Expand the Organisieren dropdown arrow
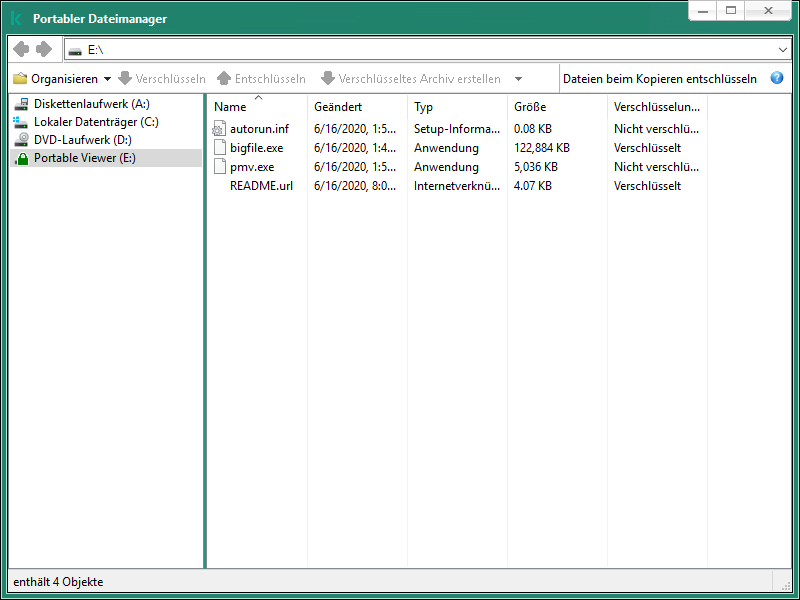800x600 pixels. pos(106,78)
